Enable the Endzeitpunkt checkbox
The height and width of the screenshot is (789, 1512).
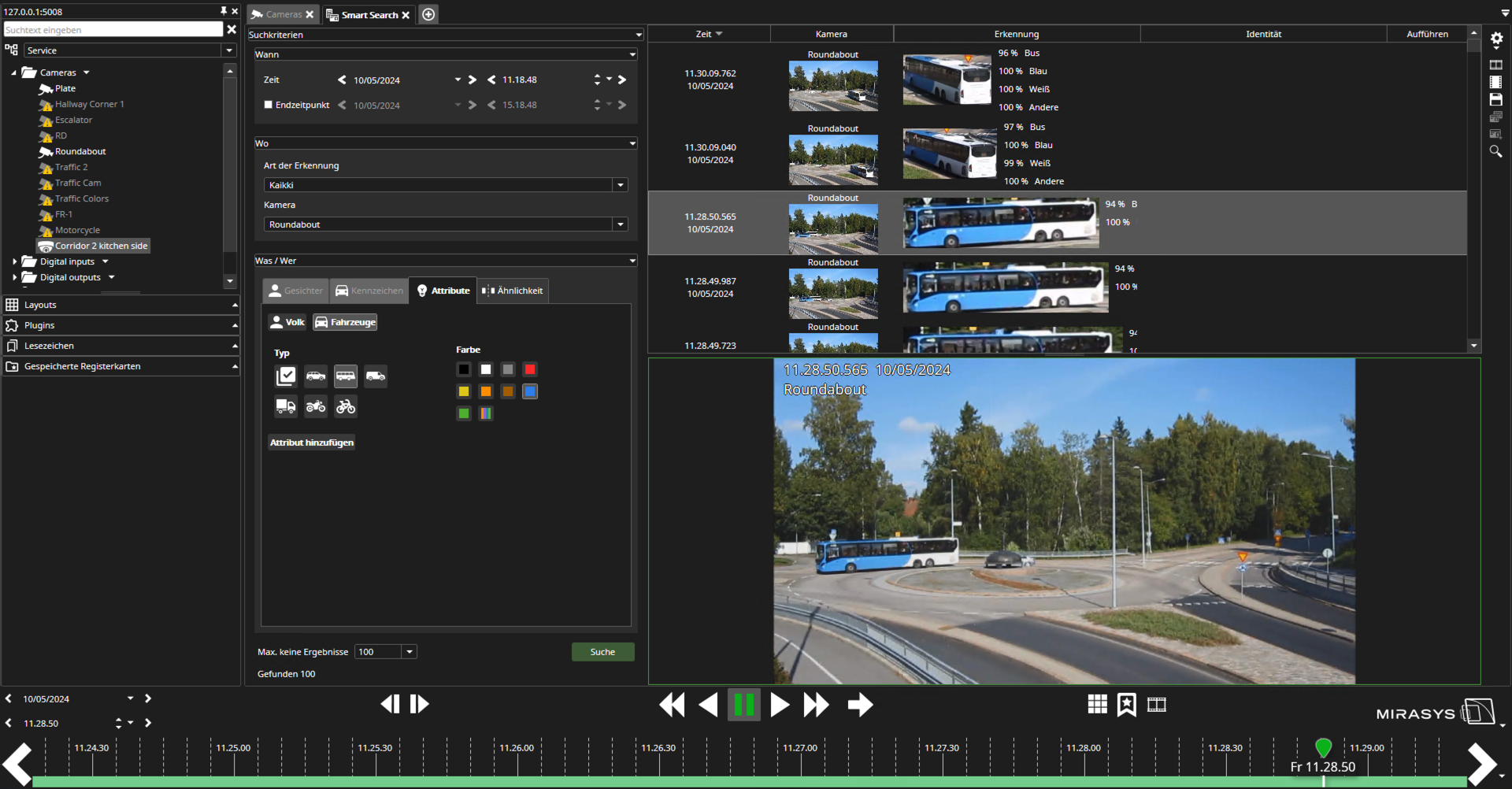pos(269,105)
